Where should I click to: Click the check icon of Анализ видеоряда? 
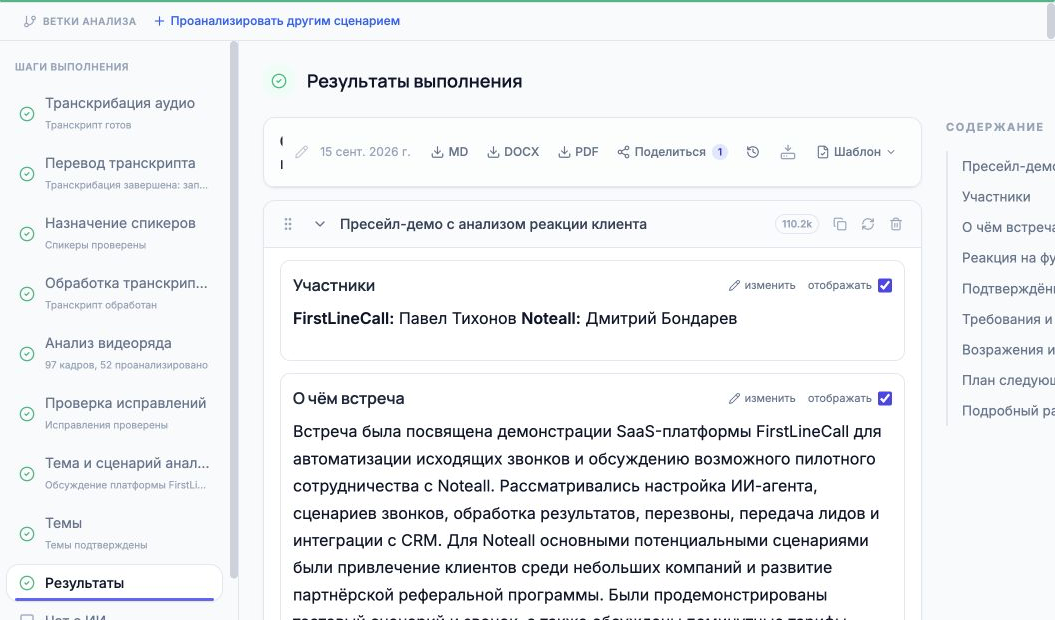click(27, 353)
